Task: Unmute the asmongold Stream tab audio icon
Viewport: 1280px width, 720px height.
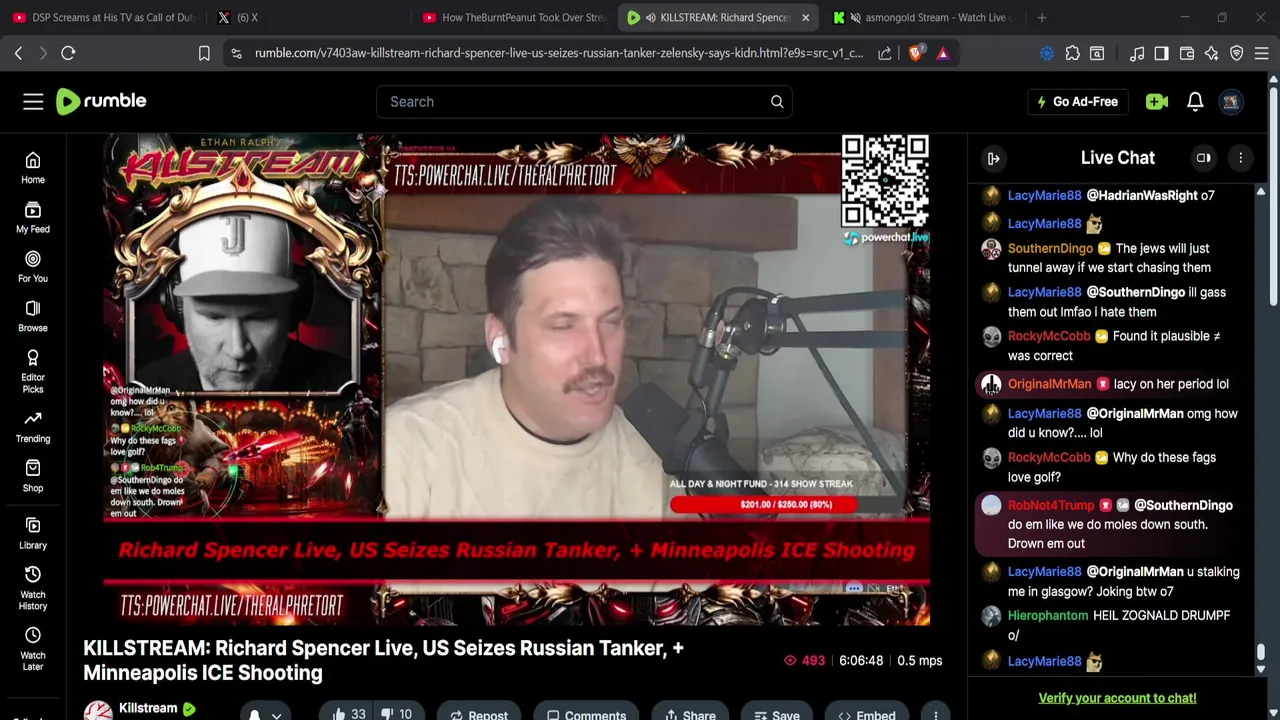Action: (x=854, y=17)
